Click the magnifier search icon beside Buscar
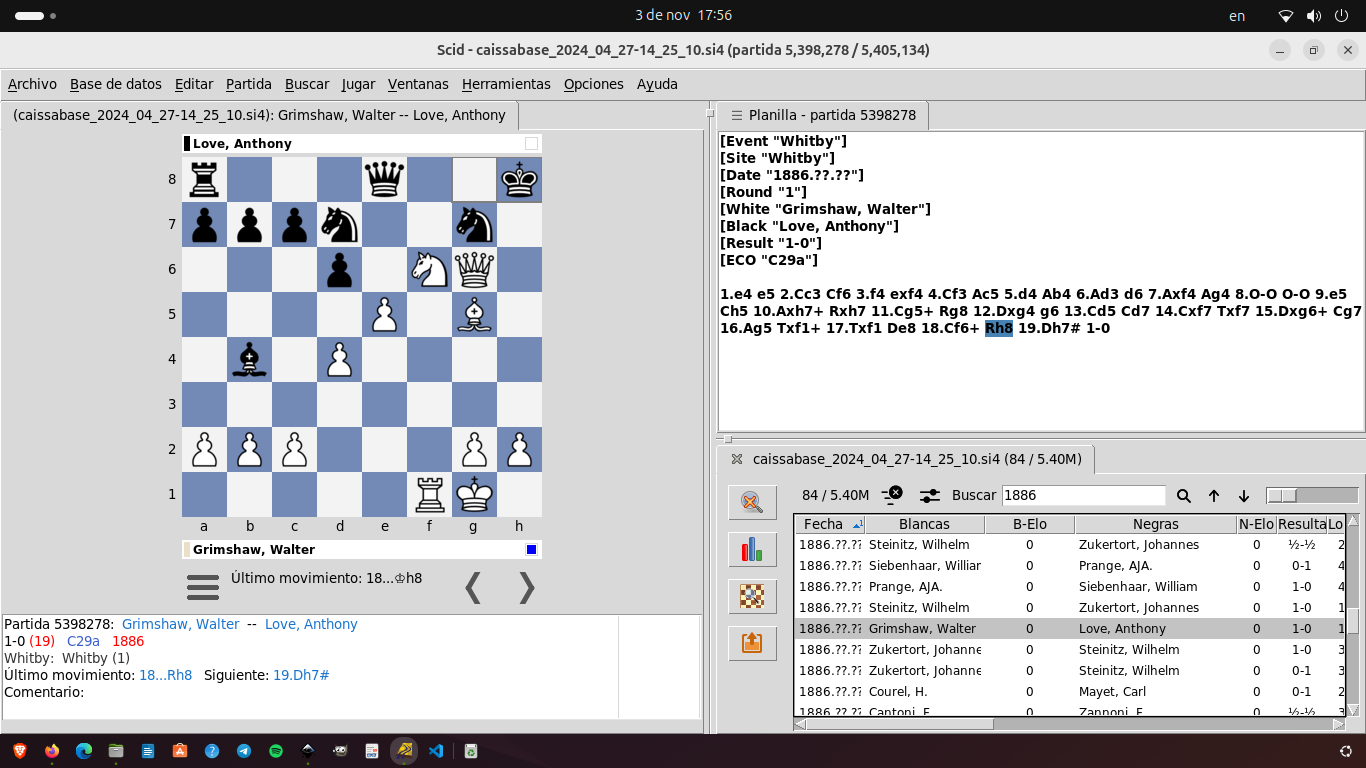 pos(1184,496)
